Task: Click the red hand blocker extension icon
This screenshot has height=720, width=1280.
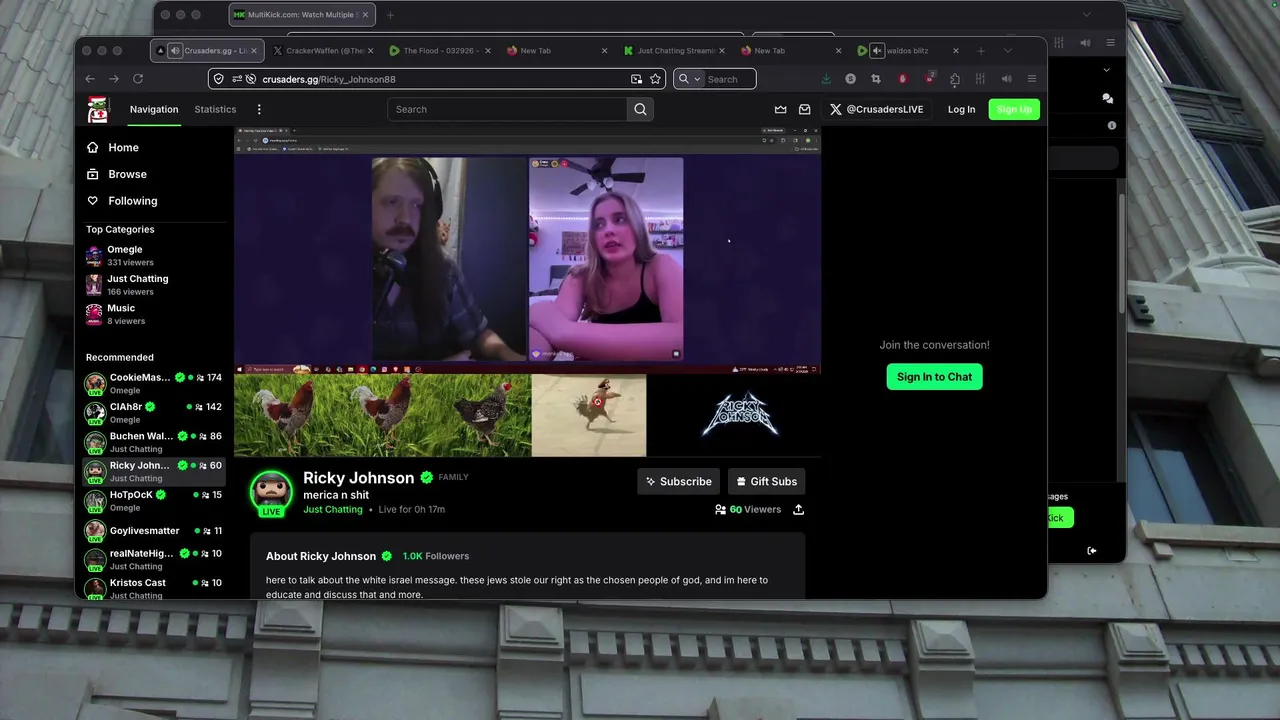Action: pos(902,79)
